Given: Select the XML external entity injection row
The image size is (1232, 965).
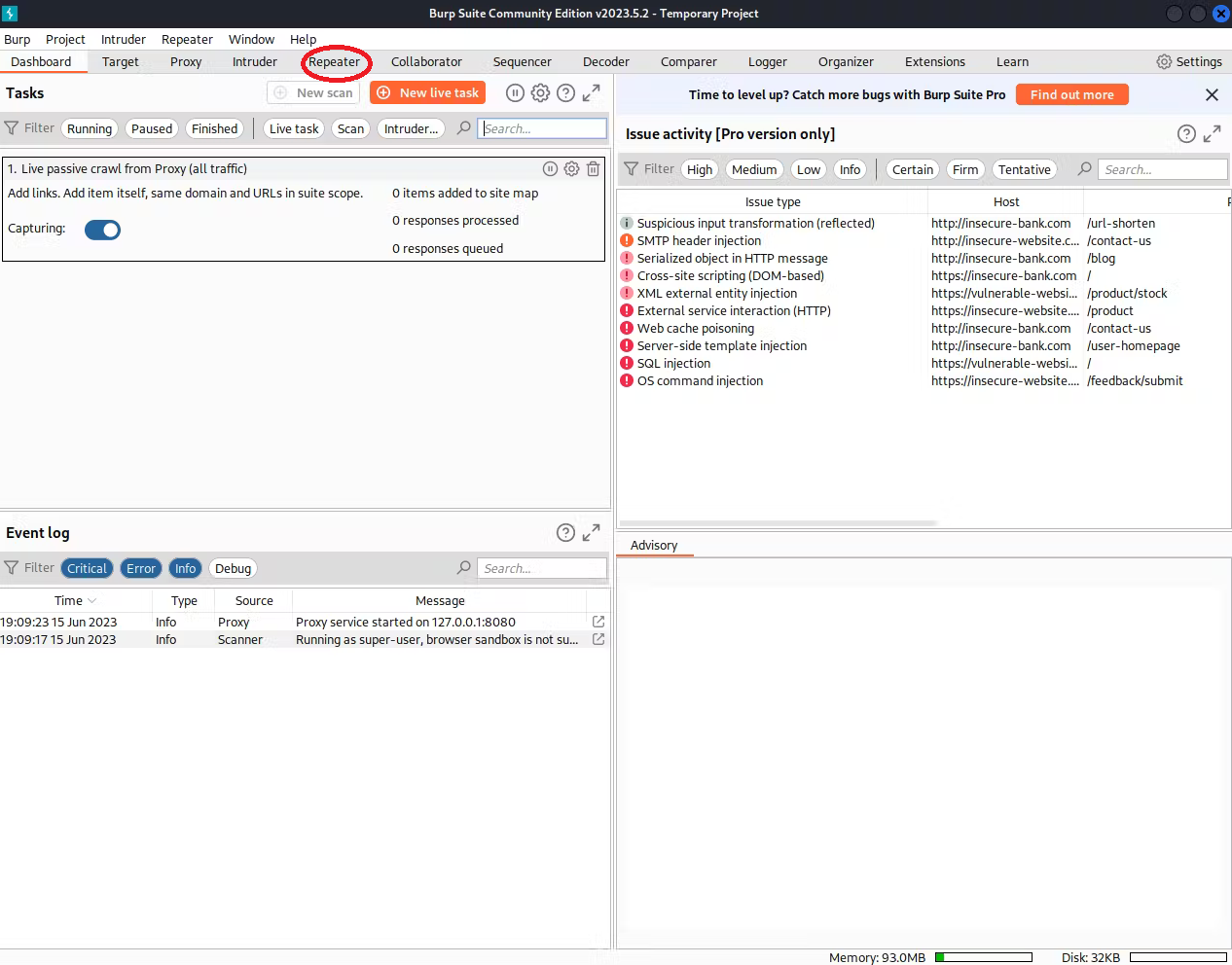Looking at the screenshot, I should [x=924, y=293].
